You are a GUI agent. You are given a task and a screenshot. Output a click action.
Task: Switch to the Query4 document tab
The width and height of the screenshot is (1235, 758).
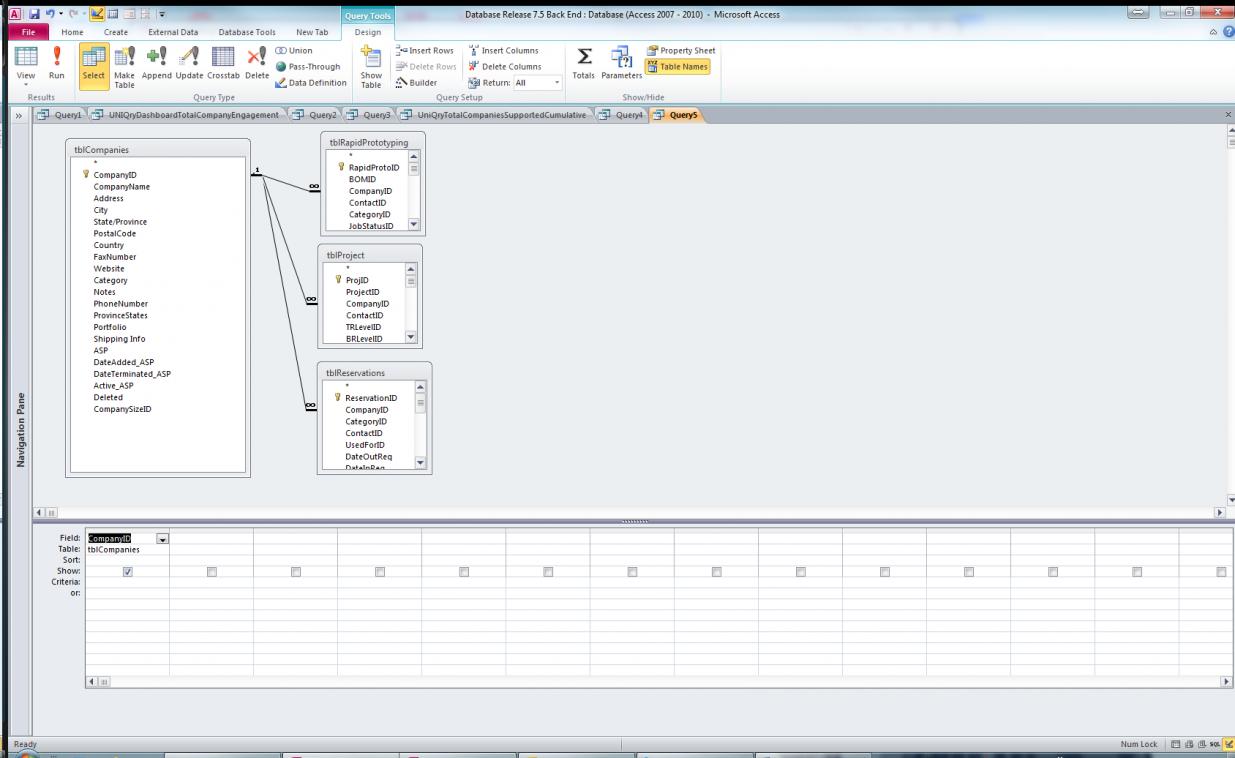click(622, 115)
